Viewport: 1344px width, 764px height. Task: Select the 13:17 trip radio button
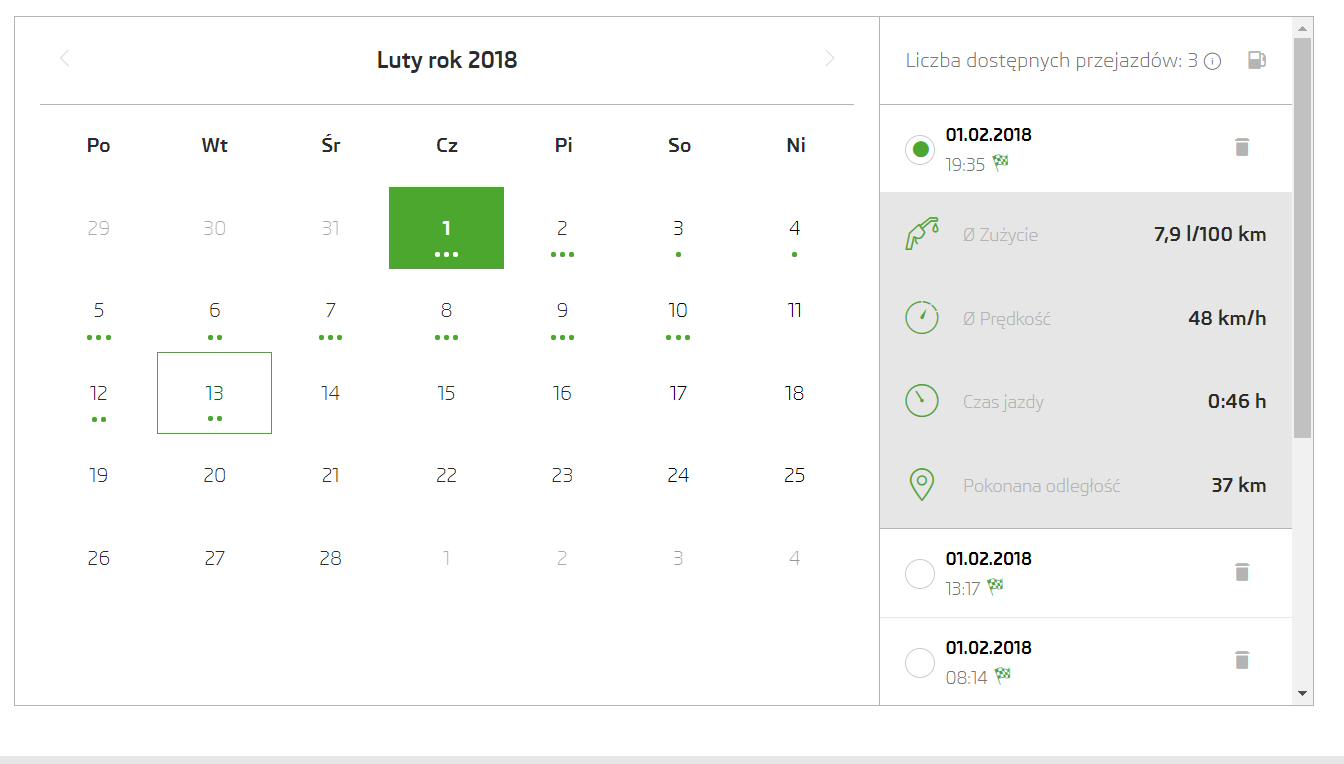point(920,574)
